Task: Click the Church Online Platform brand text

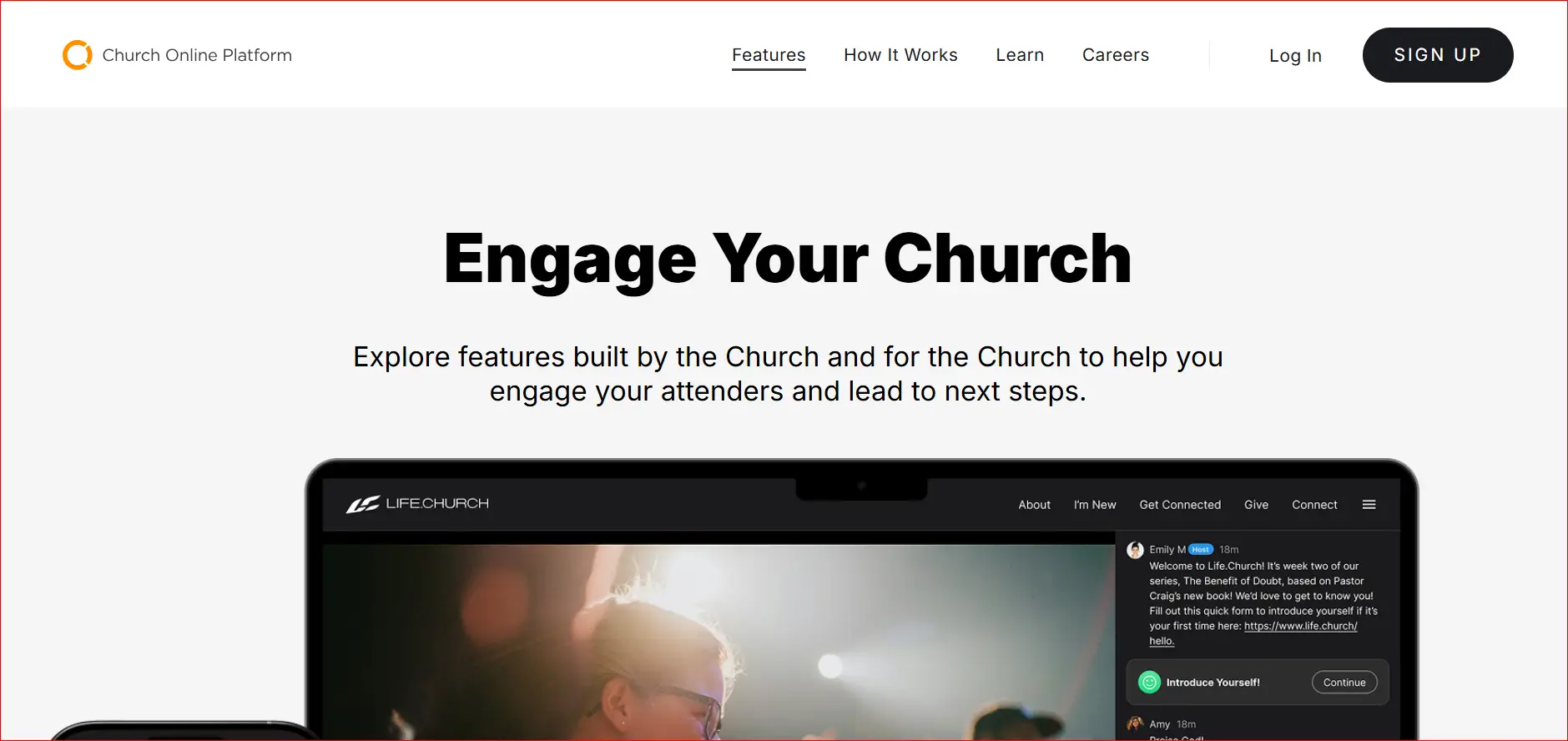Action: click(197, 55)
